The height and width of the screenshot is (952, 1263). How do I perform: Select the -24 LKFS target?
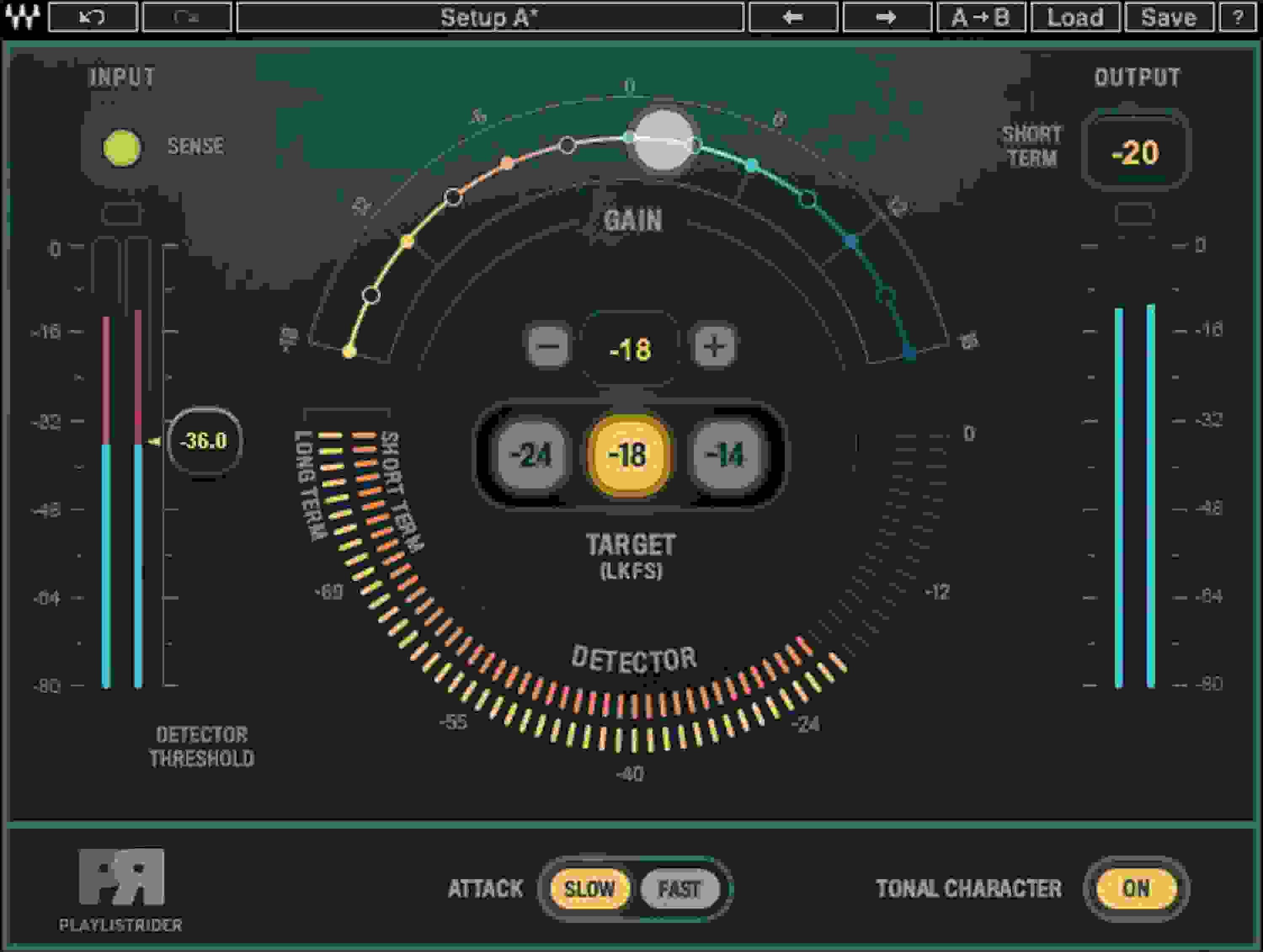pos(531,455)
